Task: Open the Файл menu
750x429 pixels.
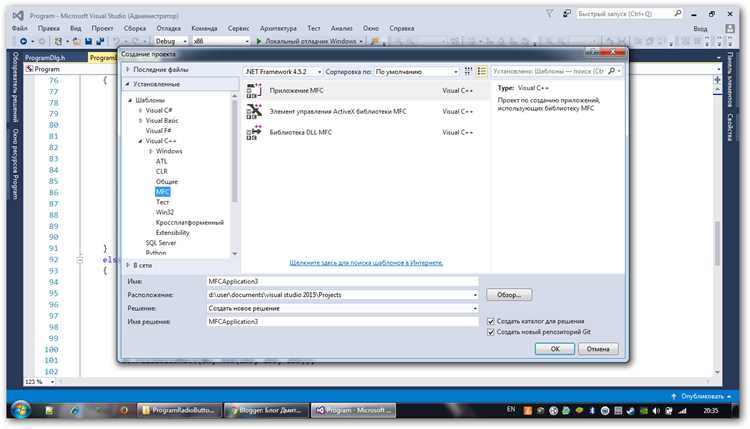Action: [19, 28]
